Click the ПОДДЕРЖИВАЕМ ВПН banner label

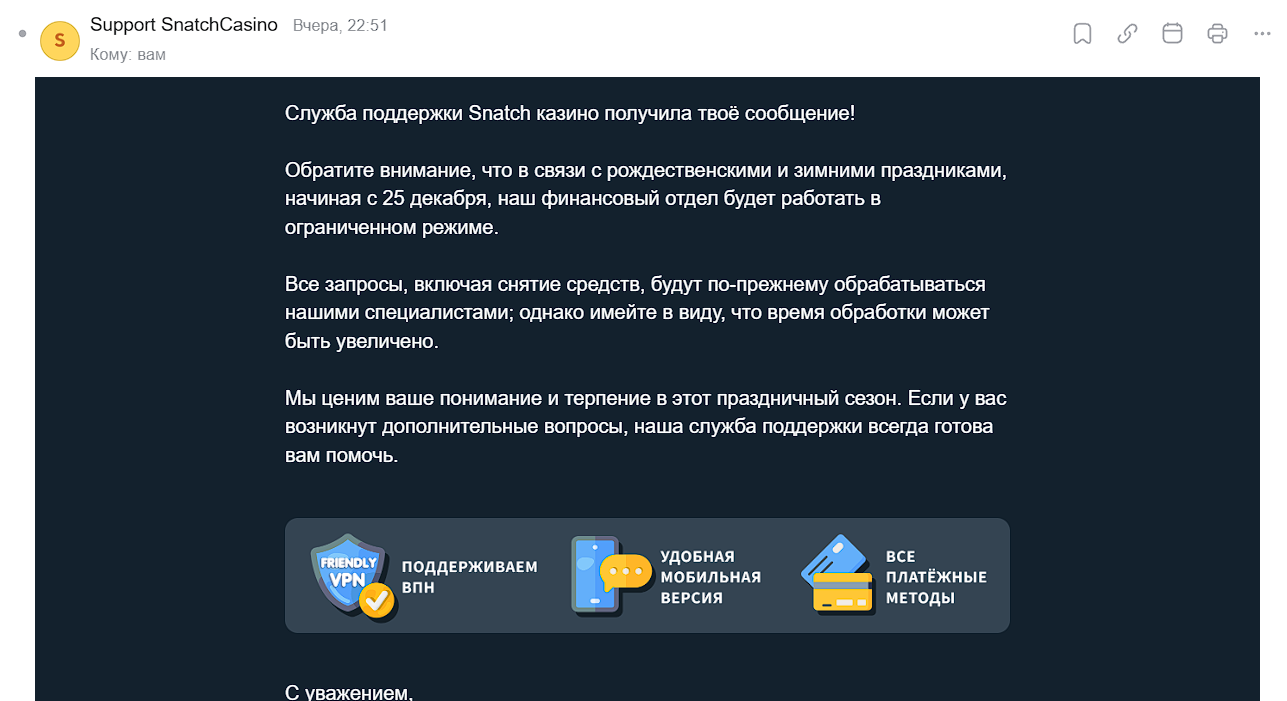470,577
